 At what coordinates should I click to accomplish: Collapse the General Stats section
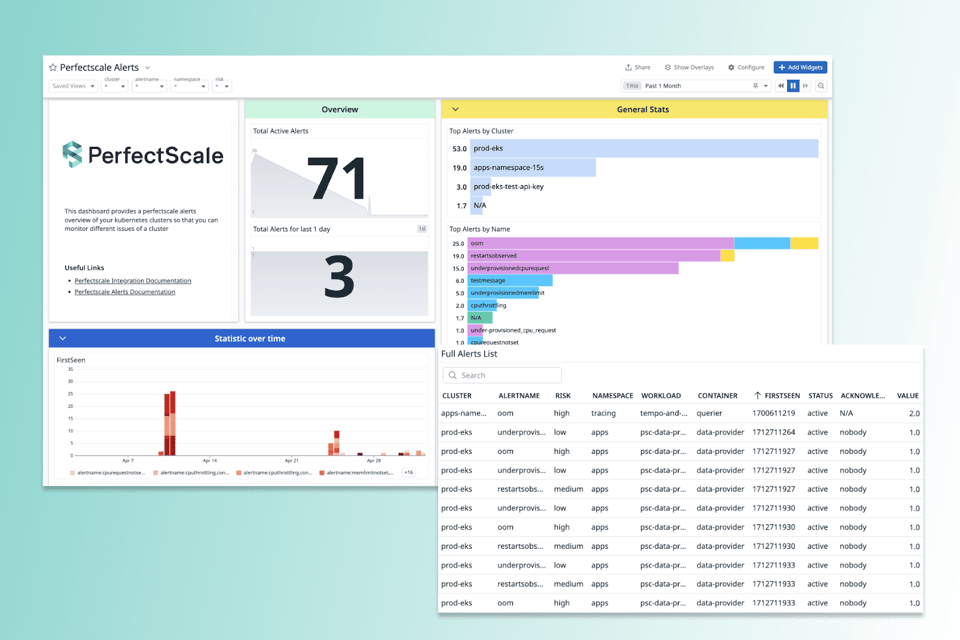[x=455, y=109]
